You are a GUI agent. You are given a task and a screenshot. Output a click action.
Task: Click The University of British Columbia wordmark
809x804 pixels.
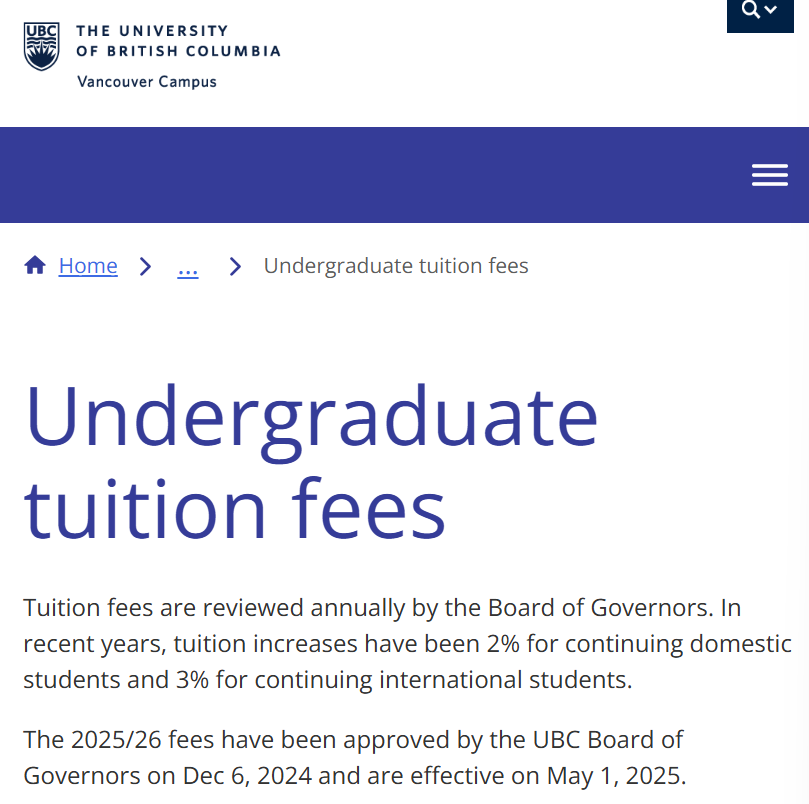tap(178, 41)
